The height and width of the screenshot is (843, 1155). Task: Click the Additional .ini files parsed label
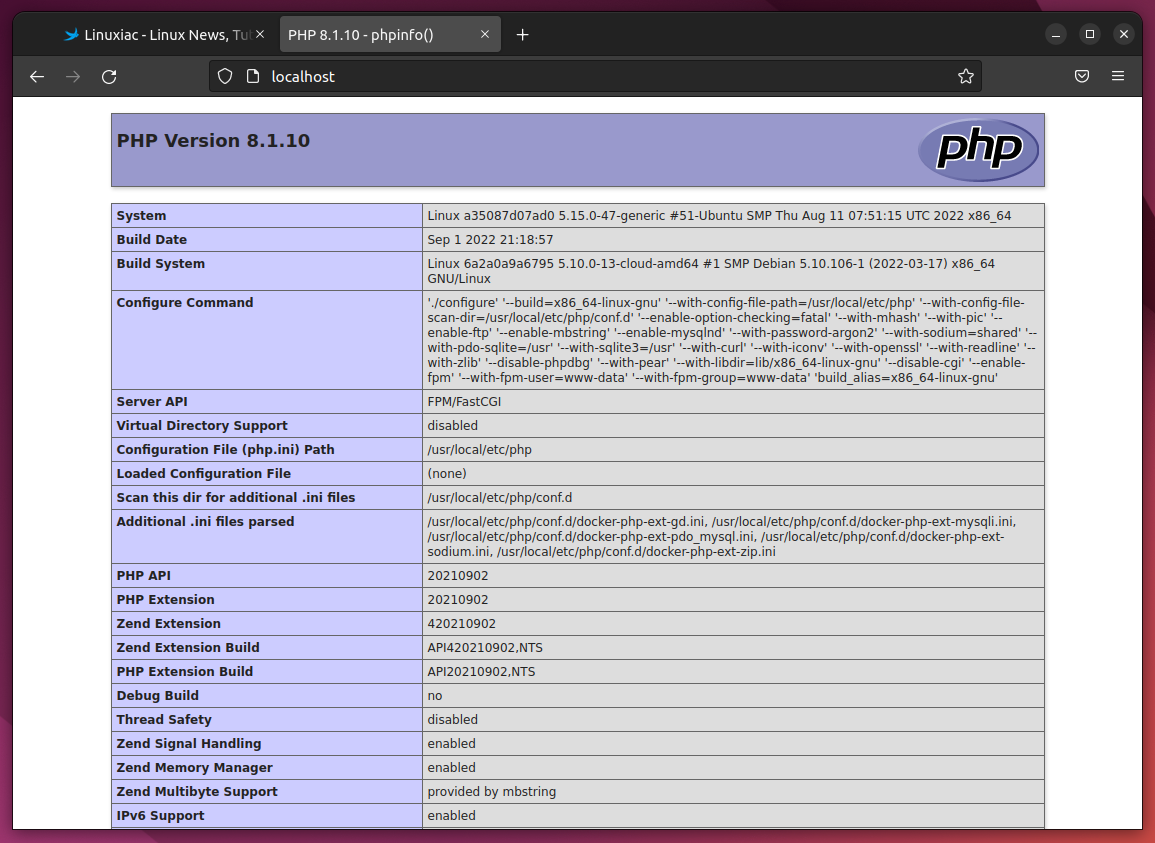206,522
